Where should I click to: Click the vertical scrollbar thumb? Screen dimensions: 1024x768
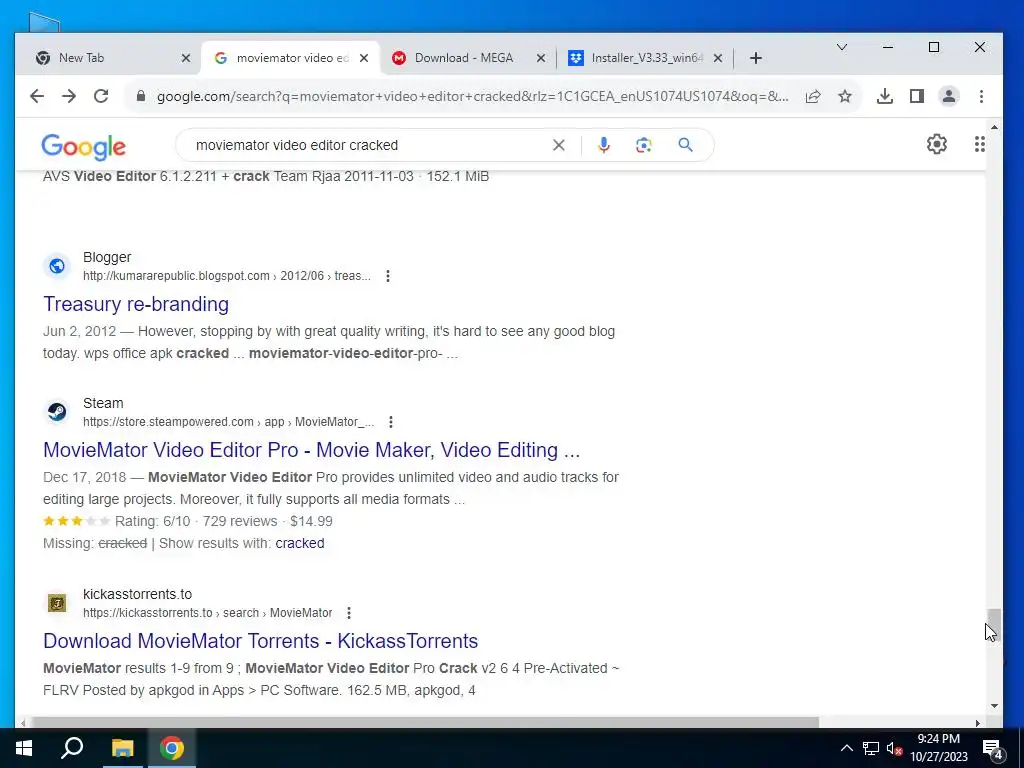994,624
